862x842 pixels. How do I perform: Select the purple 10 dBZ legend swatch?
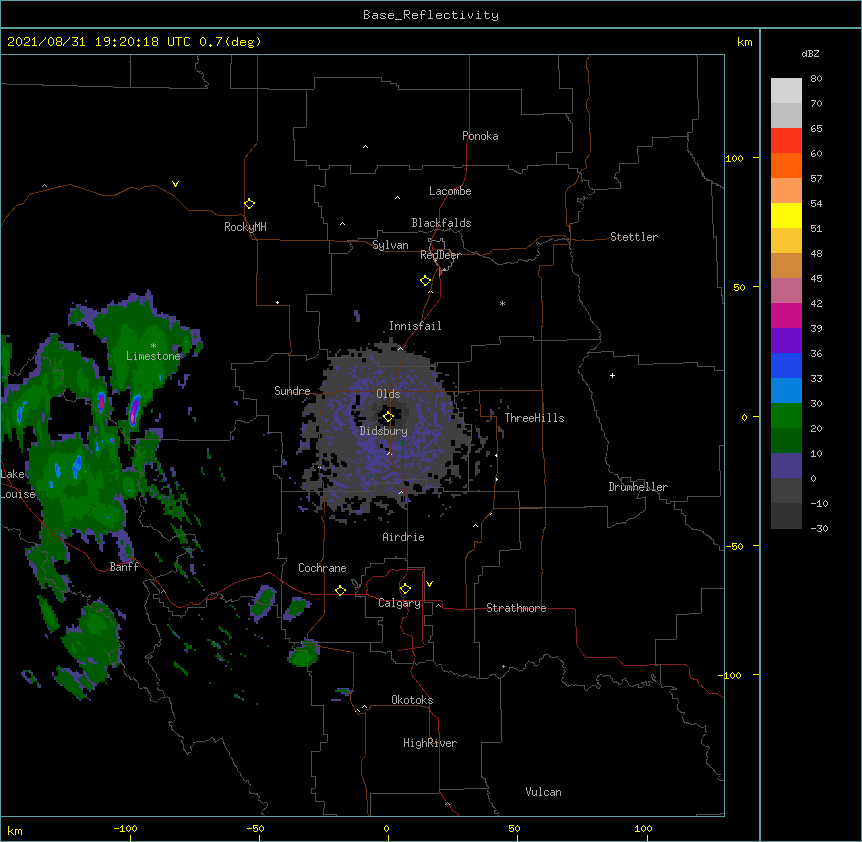click(786, 466)
